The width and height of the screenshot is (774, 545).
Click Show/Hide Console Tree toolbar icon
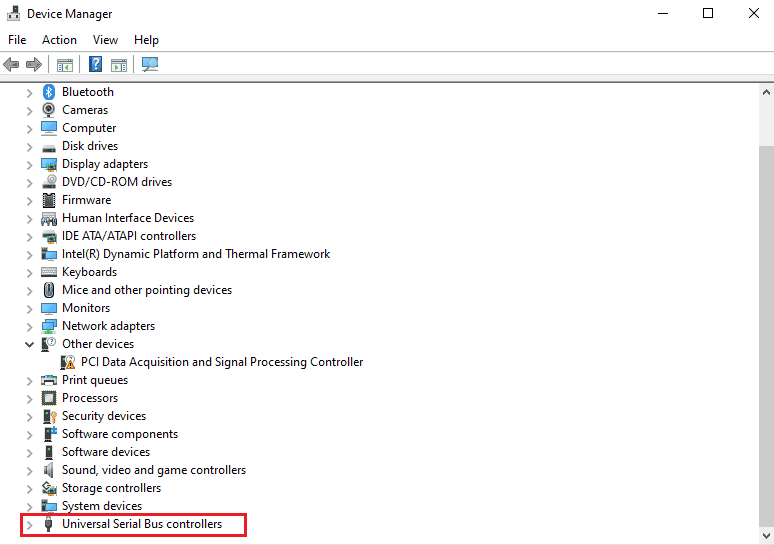pos(65,65)
